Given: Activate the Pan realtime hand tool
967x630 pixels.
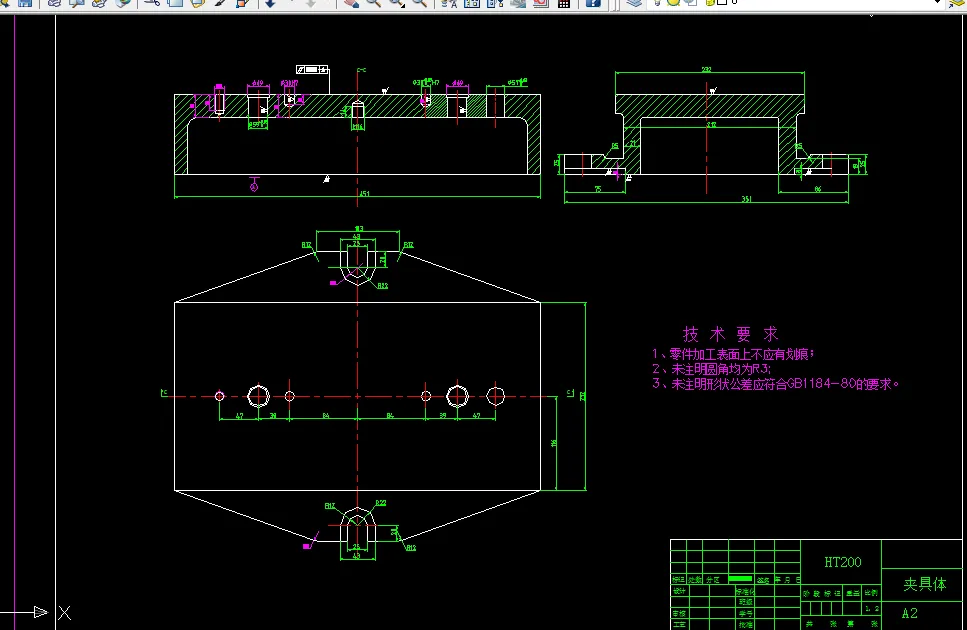Looking at the screenshot, I should click(x=351, y=2).
